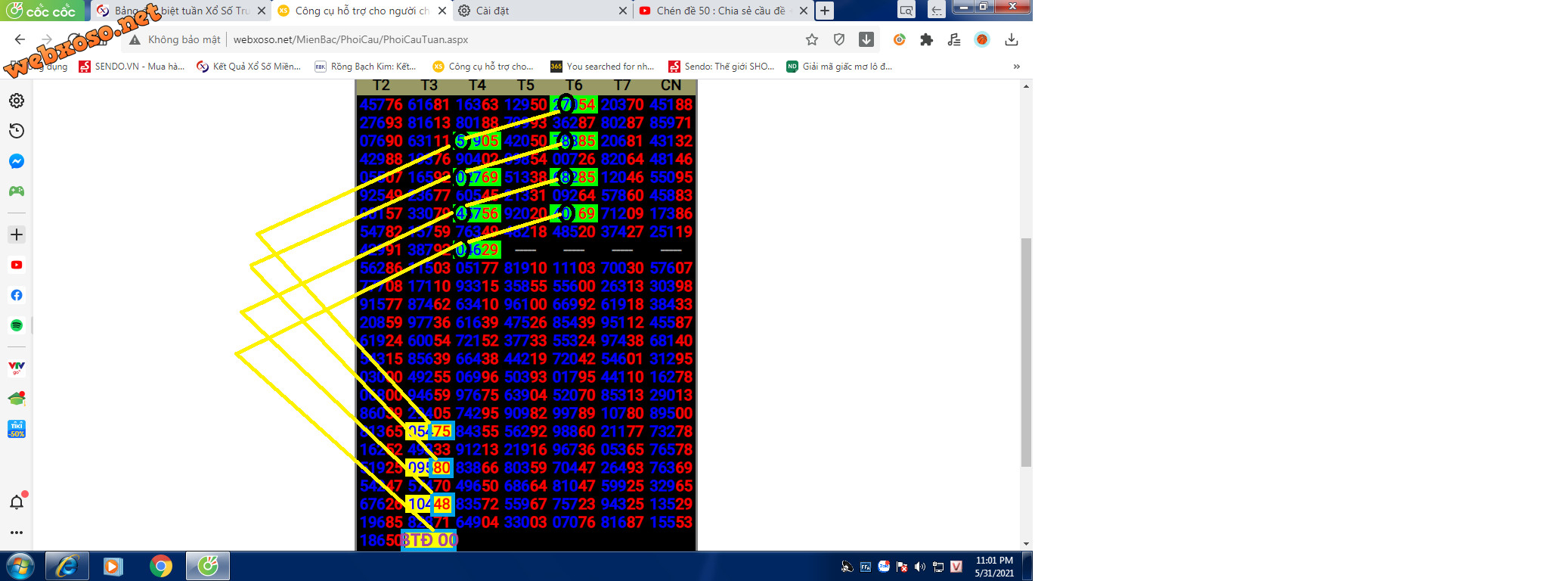Open the basketball profile avatar
The width and height of the screenshot is (1568, 581).
tap(982, 39)
